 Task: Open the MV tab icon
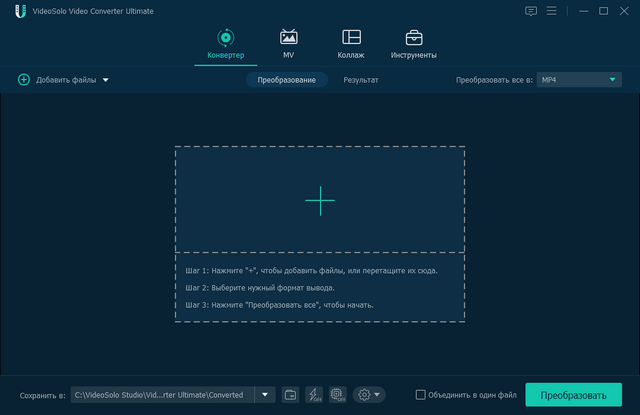coord(288,38)
